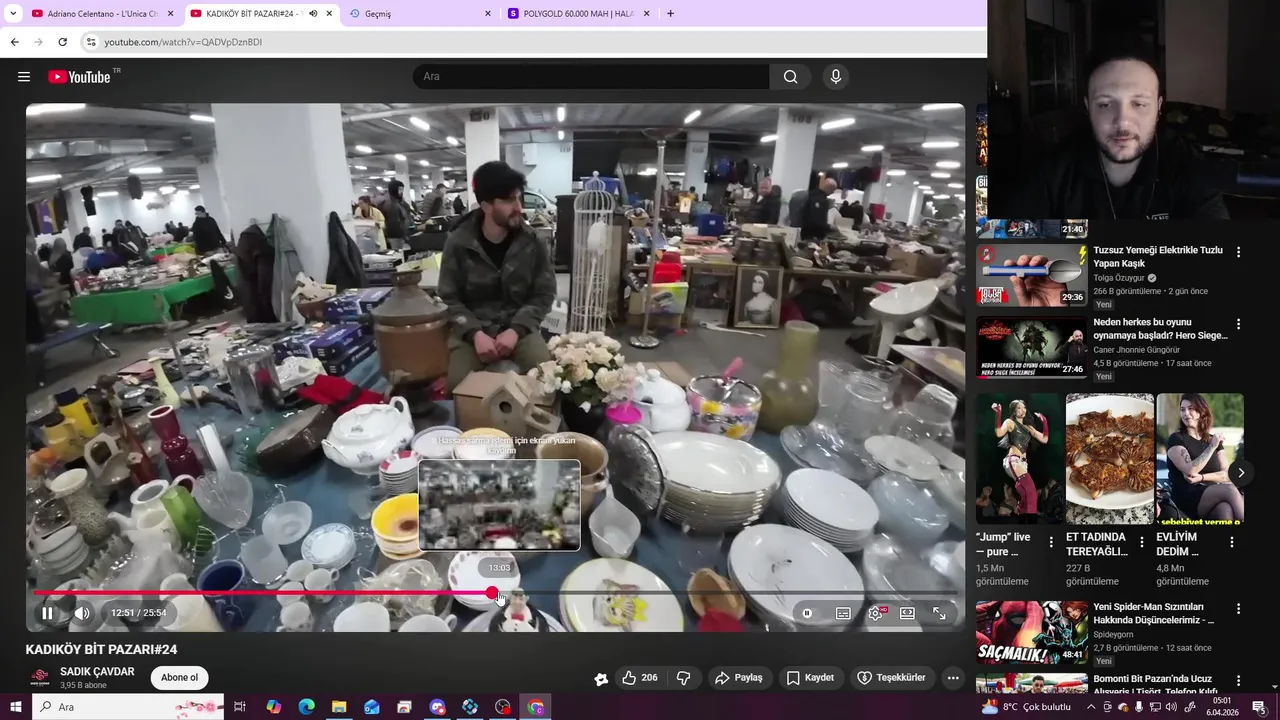Image resolution: width=1280 pixels, height=720 pixels.
Task: Open the Yeni Spider-Man Sızıntıları title link
Action: [1154, 613]
